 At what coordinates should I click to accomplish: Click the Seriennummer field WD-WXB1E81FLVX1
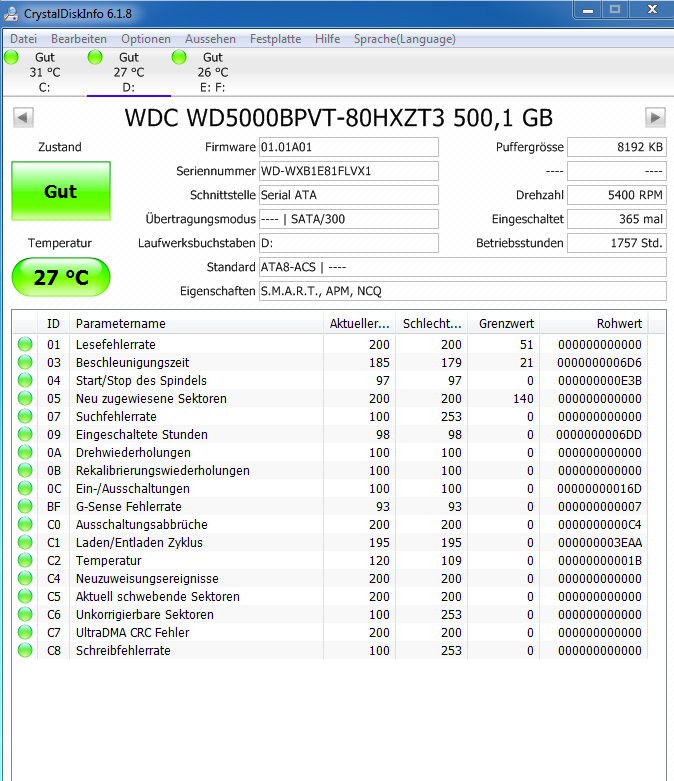349,171
